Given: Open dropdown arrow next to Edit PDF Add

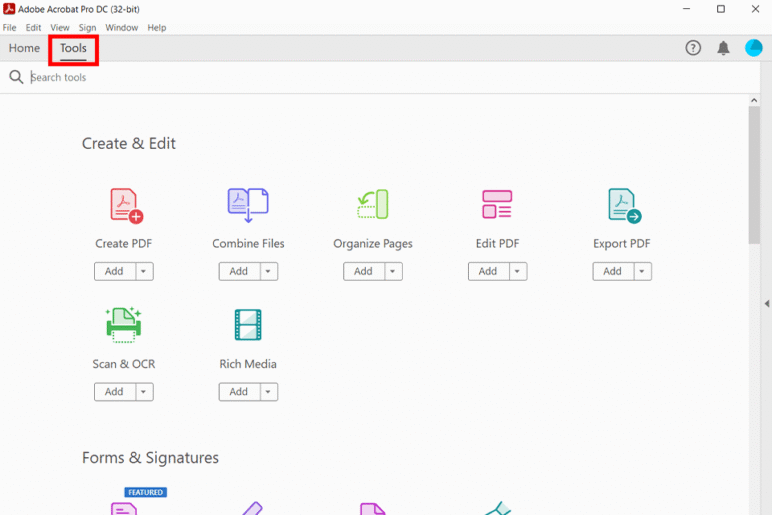Looking at the screenshot, I should (x=517, y=271).
